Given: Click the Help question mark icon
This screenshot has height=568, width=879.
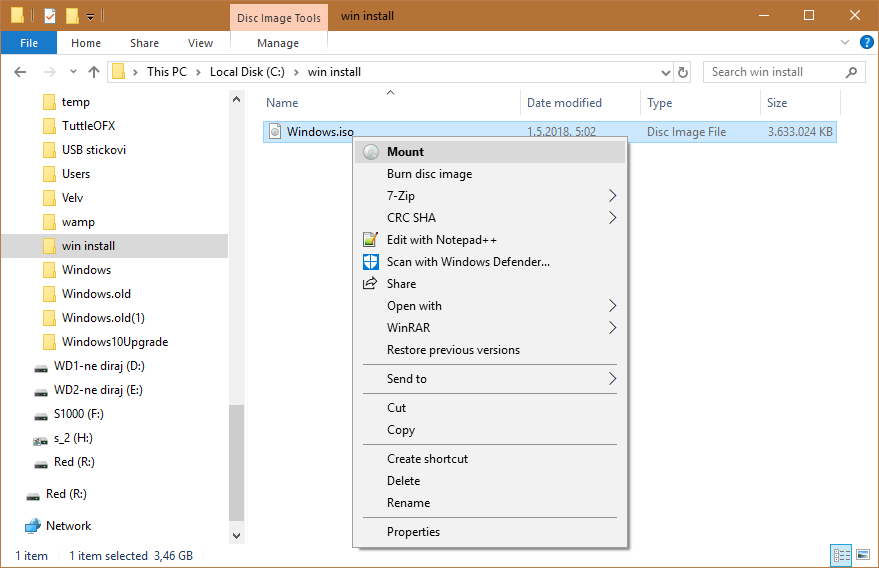Looking at the screenshot, I should 867,43.
